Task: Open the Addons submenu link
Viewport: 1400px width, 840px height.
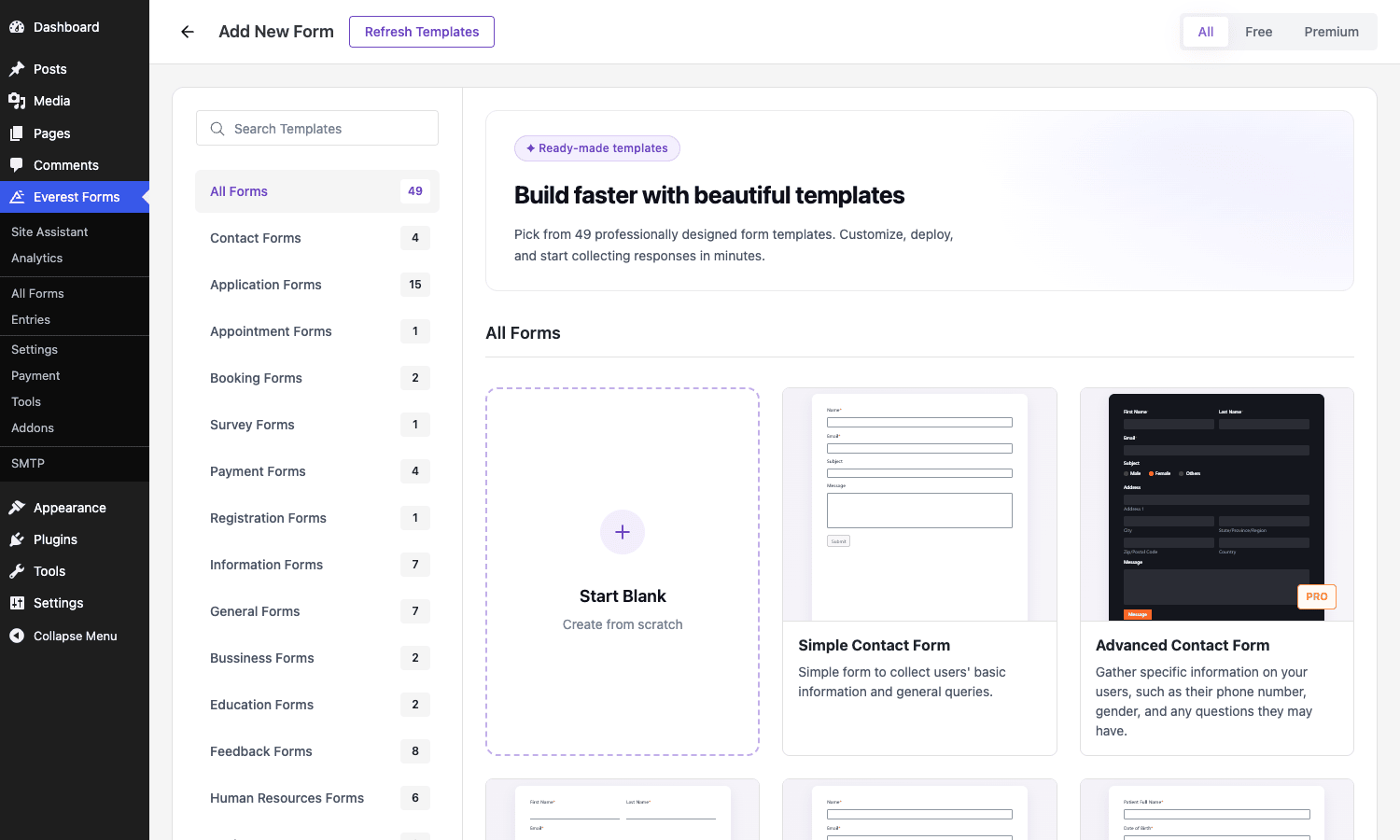Action: pyautogui.click(x=33, y=427)
